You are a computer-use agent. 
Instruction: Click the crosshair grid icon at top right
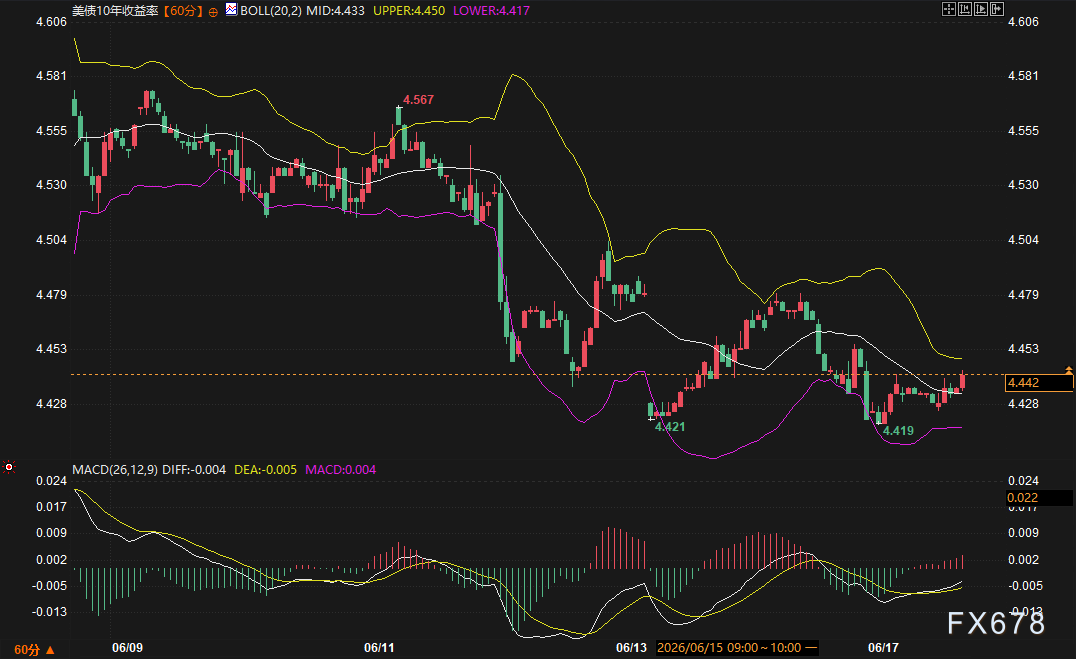tap(949, 9)
